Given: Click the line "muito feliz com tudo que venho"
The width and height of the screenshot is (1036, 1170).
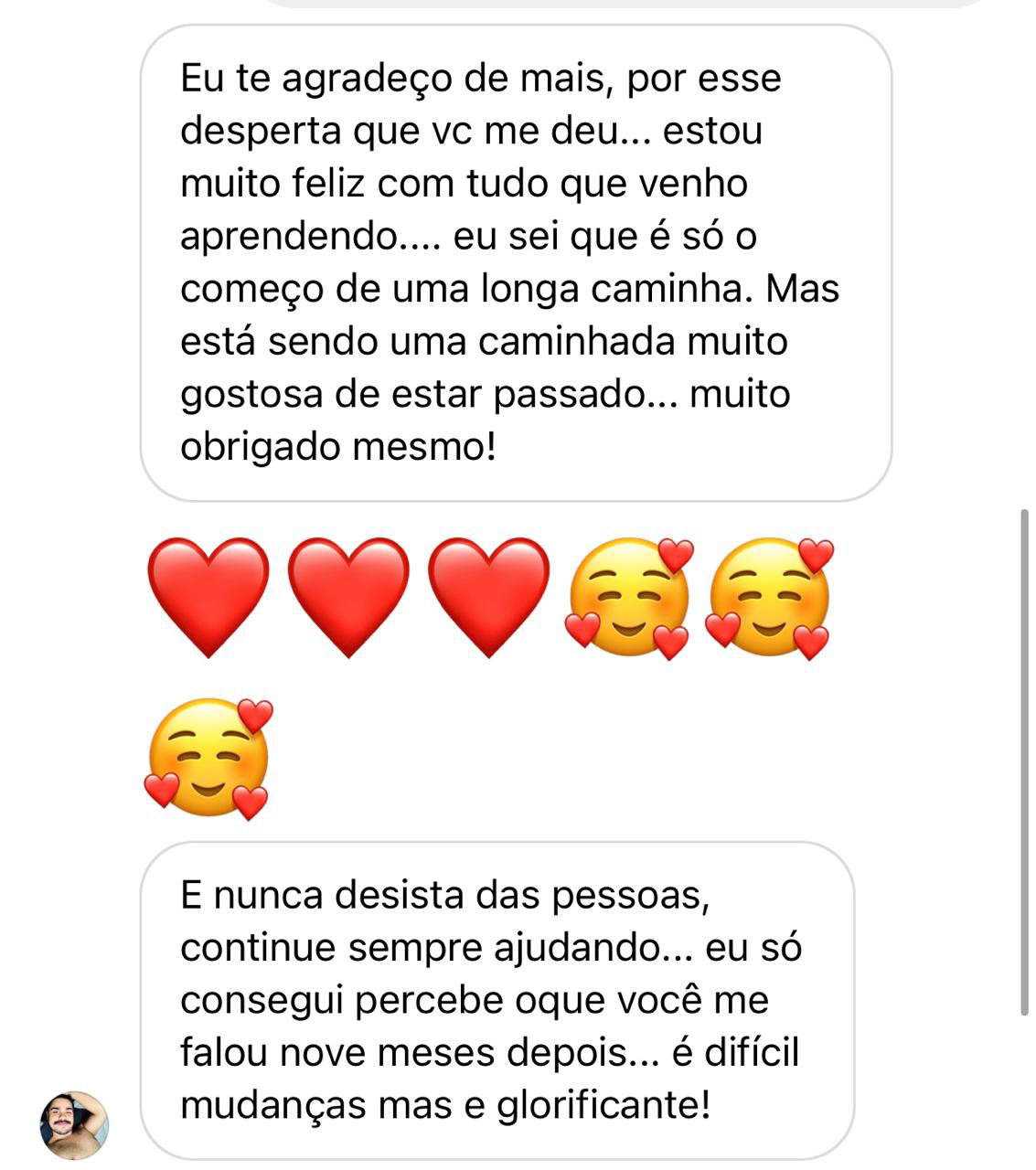Looking at the screenshot, I should (464, 184).
